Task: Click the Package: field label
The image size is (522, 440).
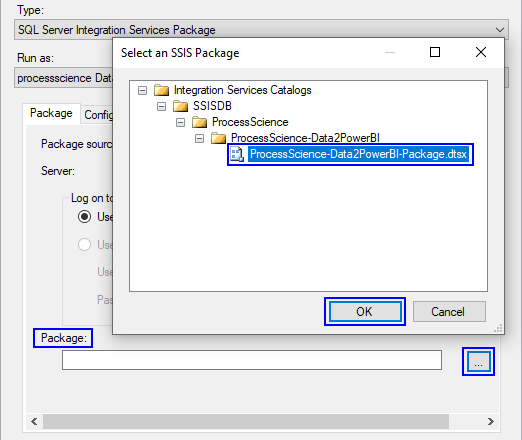Action: click(x=63, y=338)
